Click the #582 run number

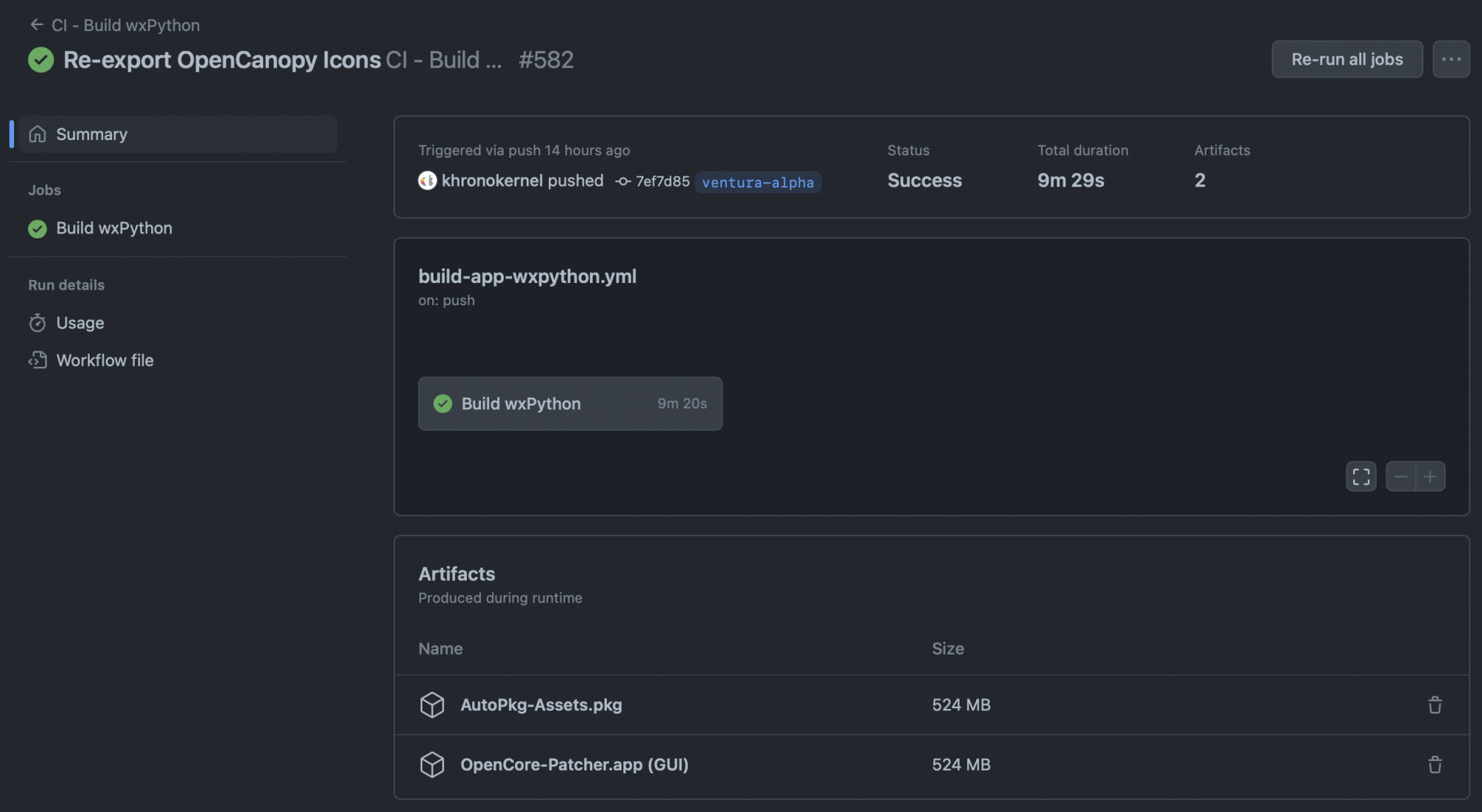(546, 60)
